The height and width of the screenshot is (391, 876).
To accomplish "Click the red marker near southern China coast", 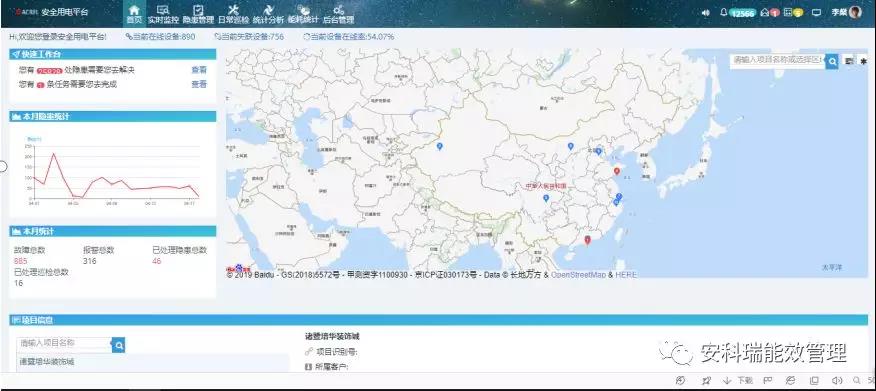I will [x=587, y=240].
